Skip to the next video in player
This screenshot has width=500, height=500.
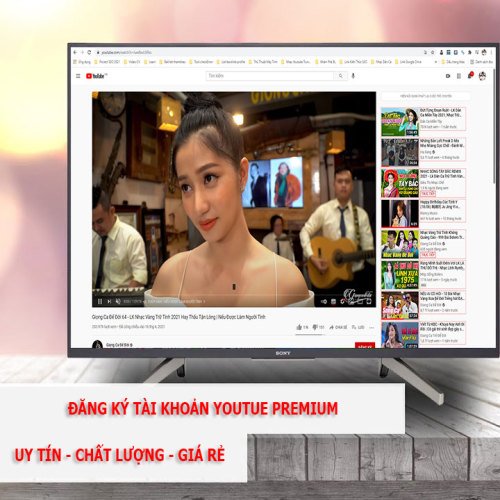[109, 301]
